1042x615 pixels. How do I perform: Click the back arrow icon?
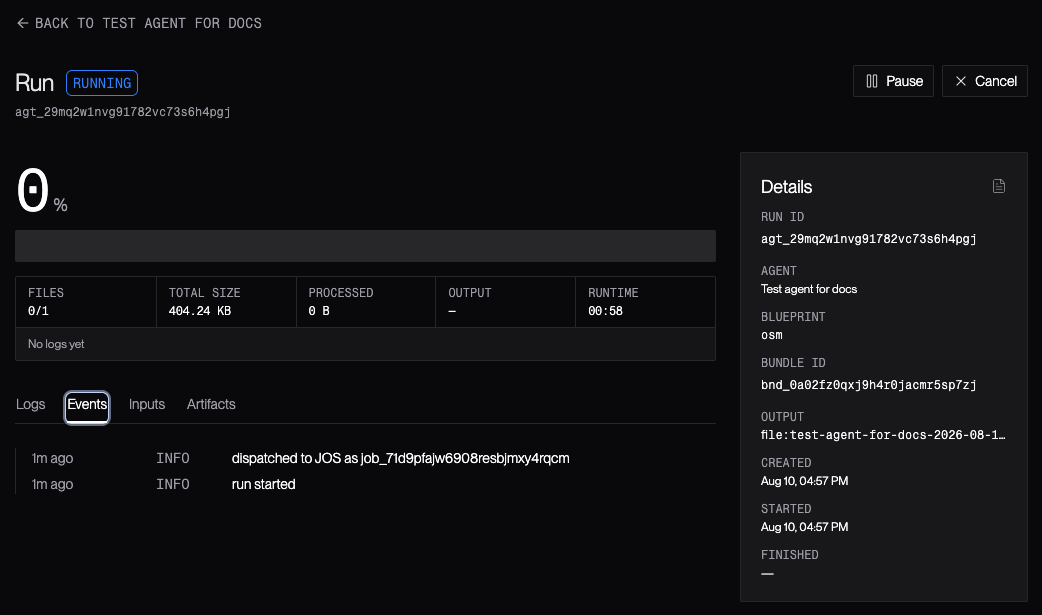pos(22,23)
